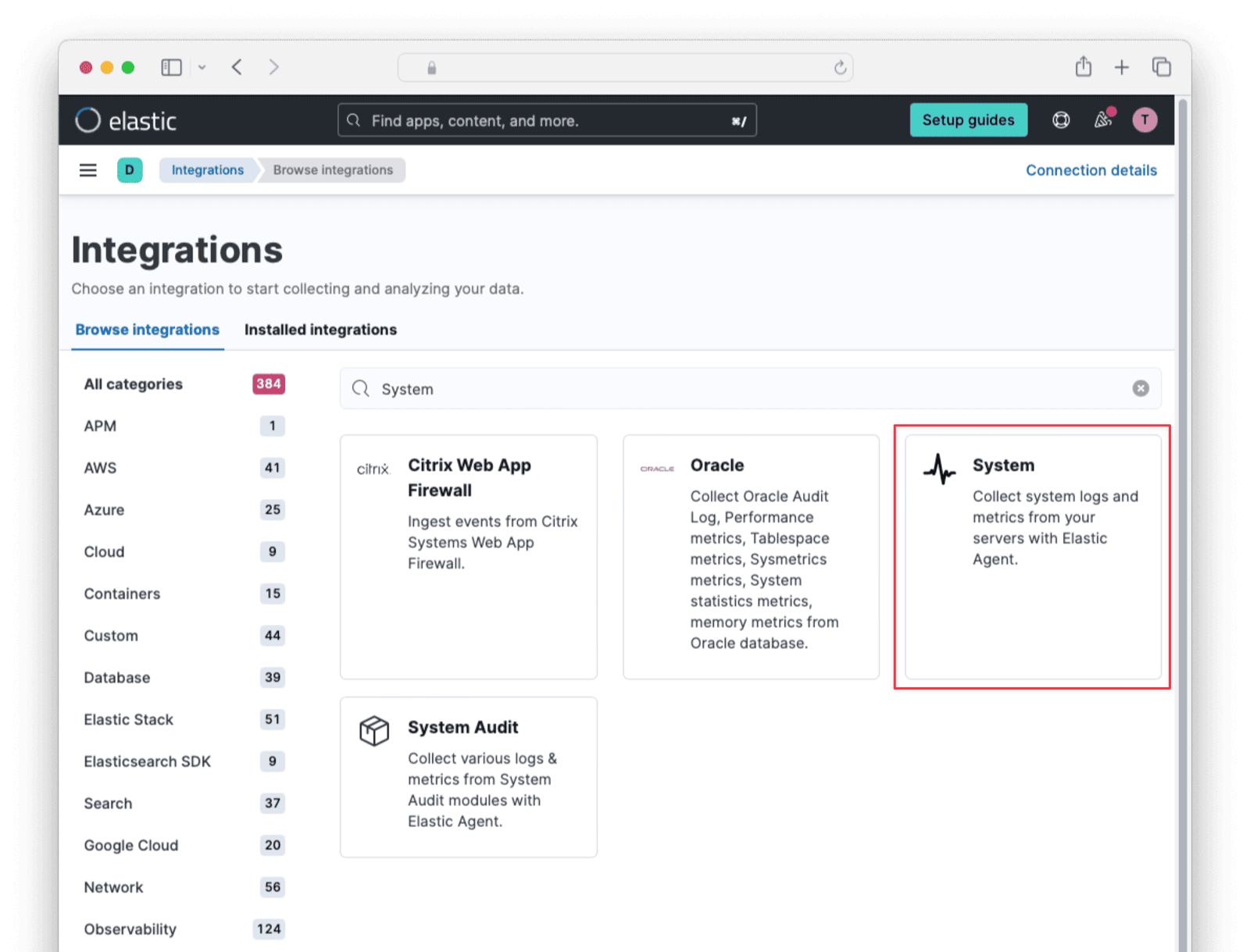The image size is (1250, 952).
Task: Reload the page with refresh icon
Action: (x=840, y=68)
